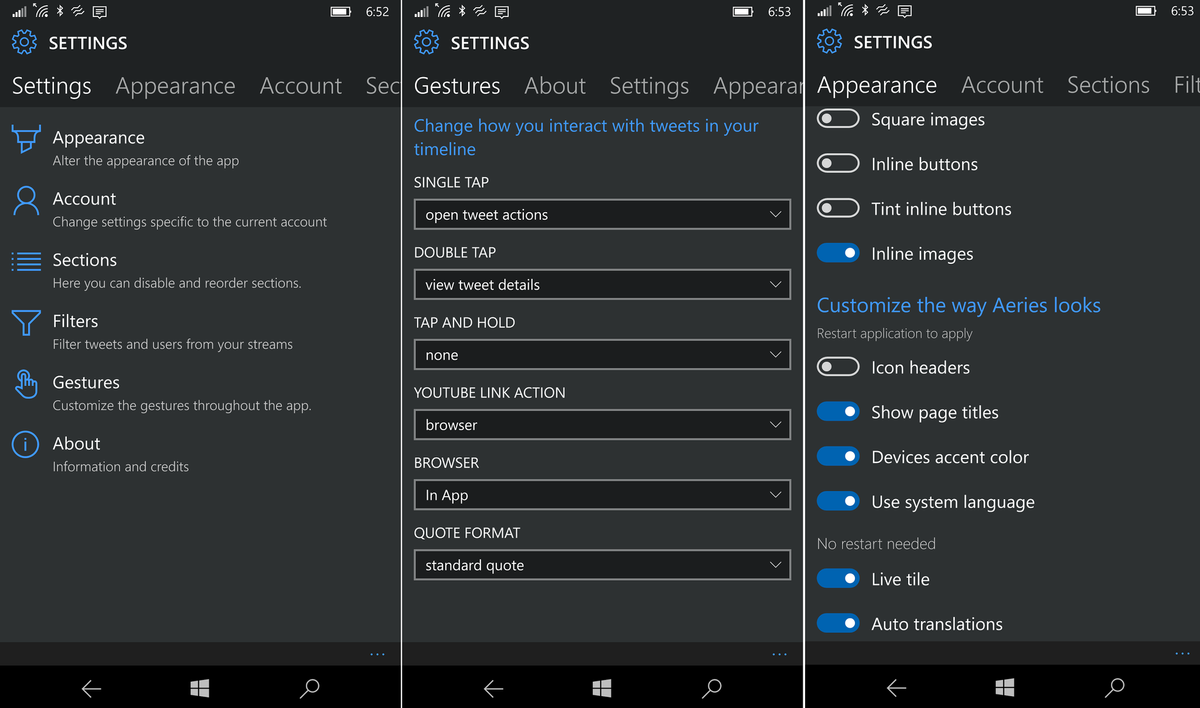Select the Account person icon
The height and width of the screenshot is (708, 1200).
point(25,198)
